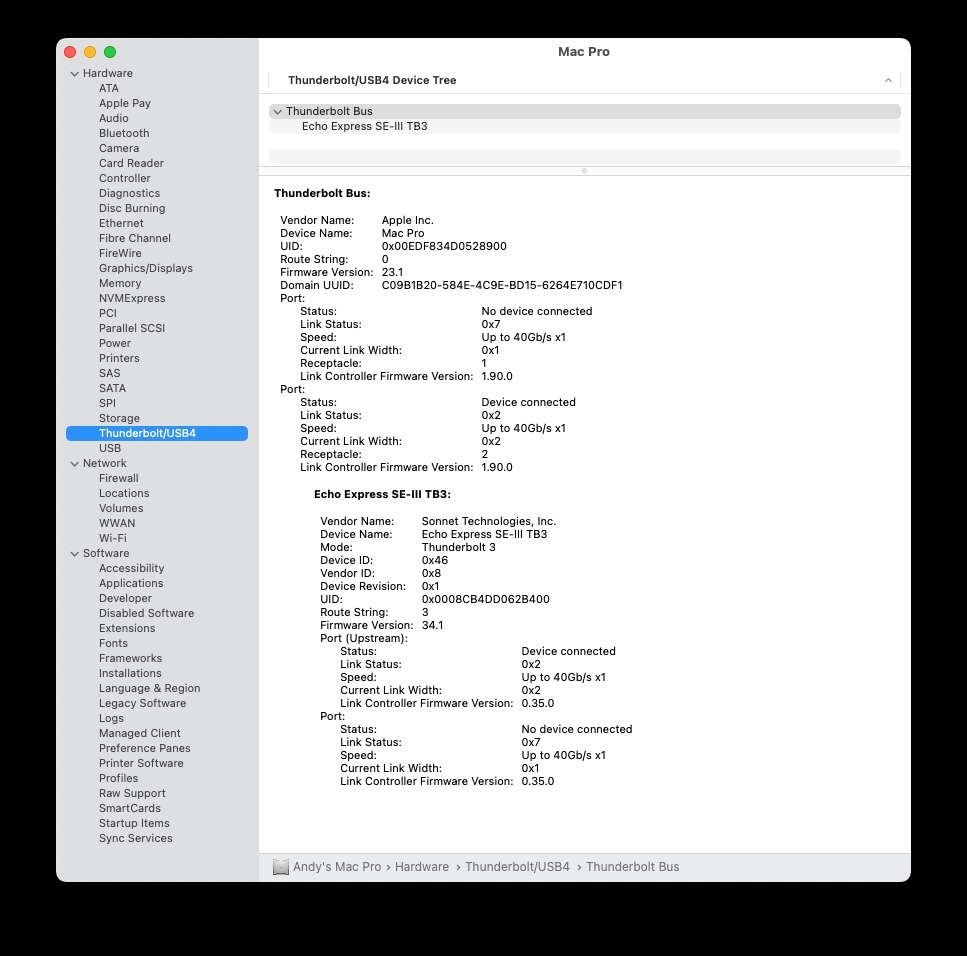Screen dimensions: 967x956
Task: Select the Thunderbolt Bus row in device tree
Action: click(x=585, y=111)
